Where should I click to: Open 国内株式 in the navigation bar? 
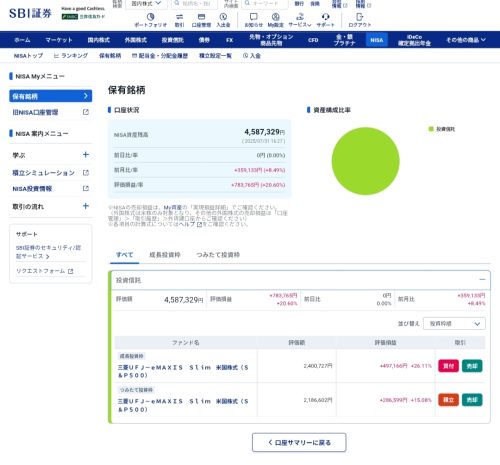click(98, 40)
